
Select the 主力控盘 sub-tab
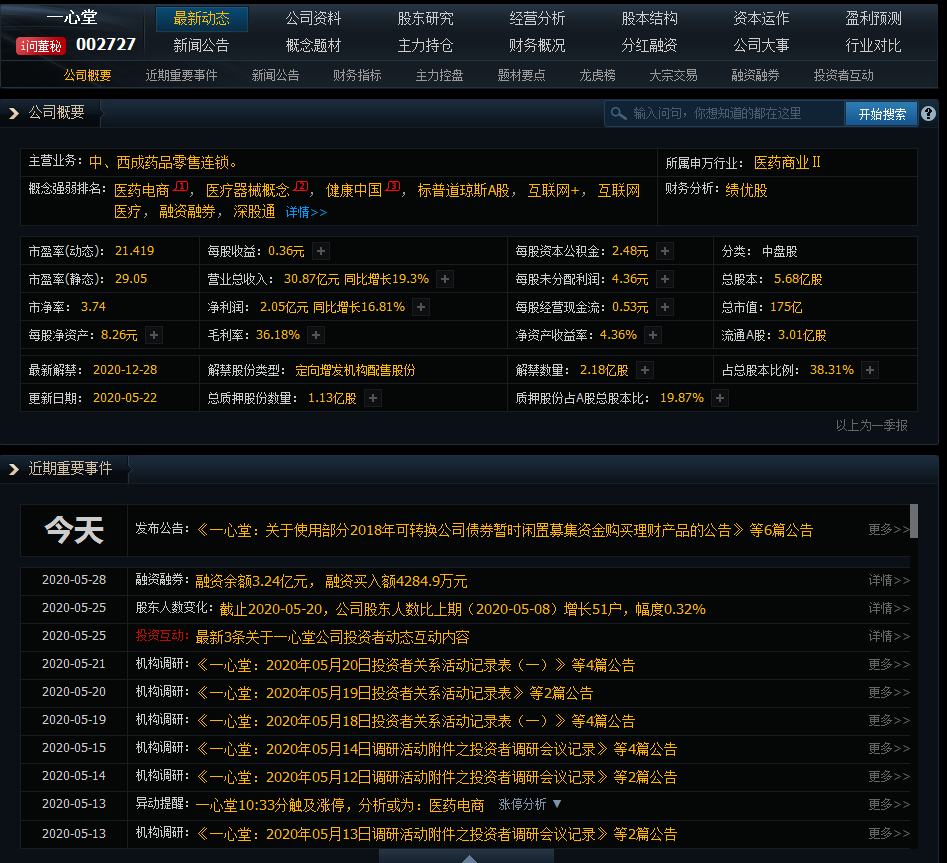(439, 75)
